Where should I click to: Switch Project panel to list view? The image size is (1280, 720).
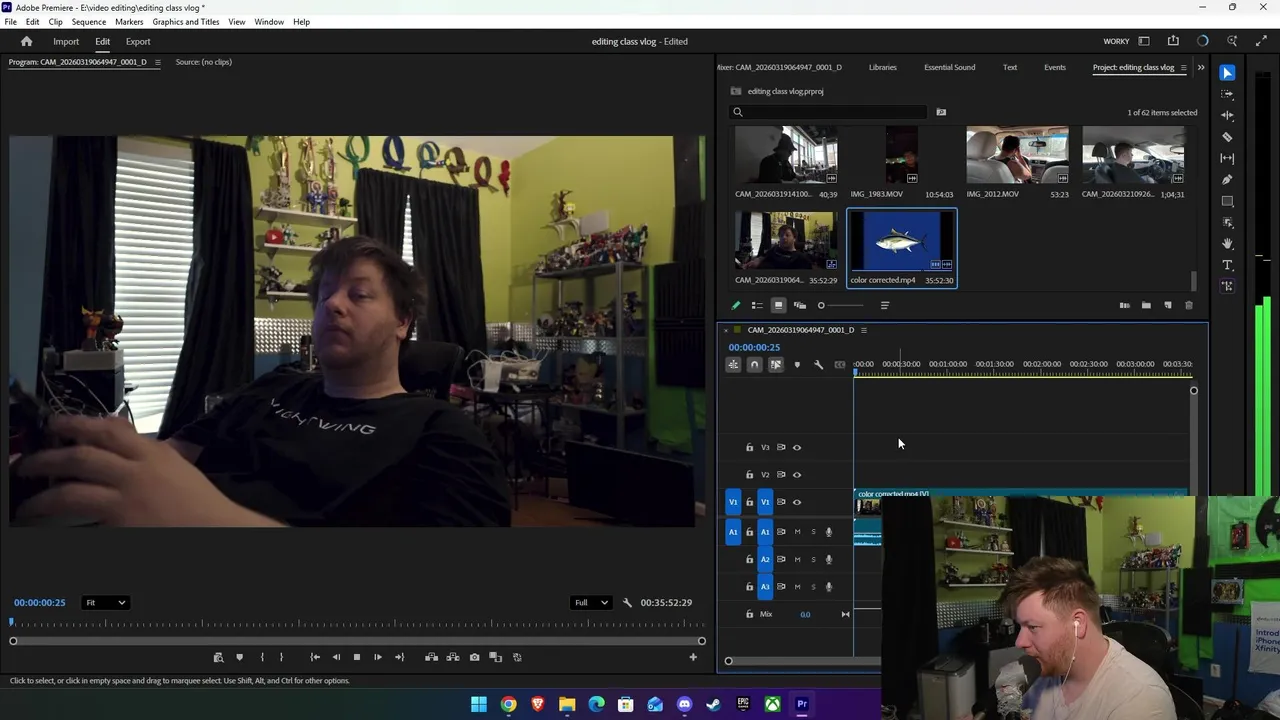(x=757, y=306)
